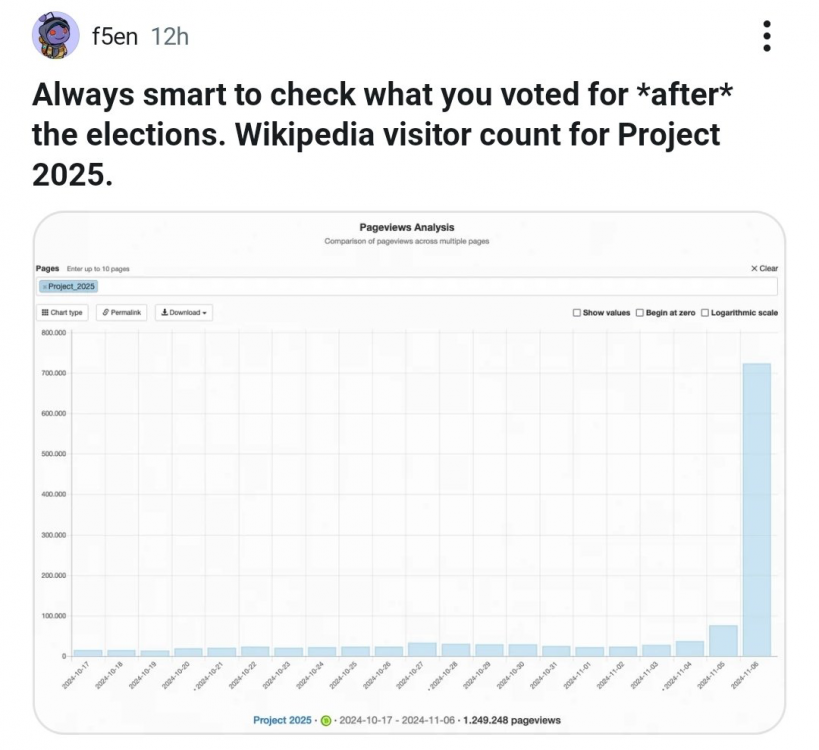Select the 2024-11-05 bar in chart
Screen dimensions: 819x750
(x=723, y=641)
